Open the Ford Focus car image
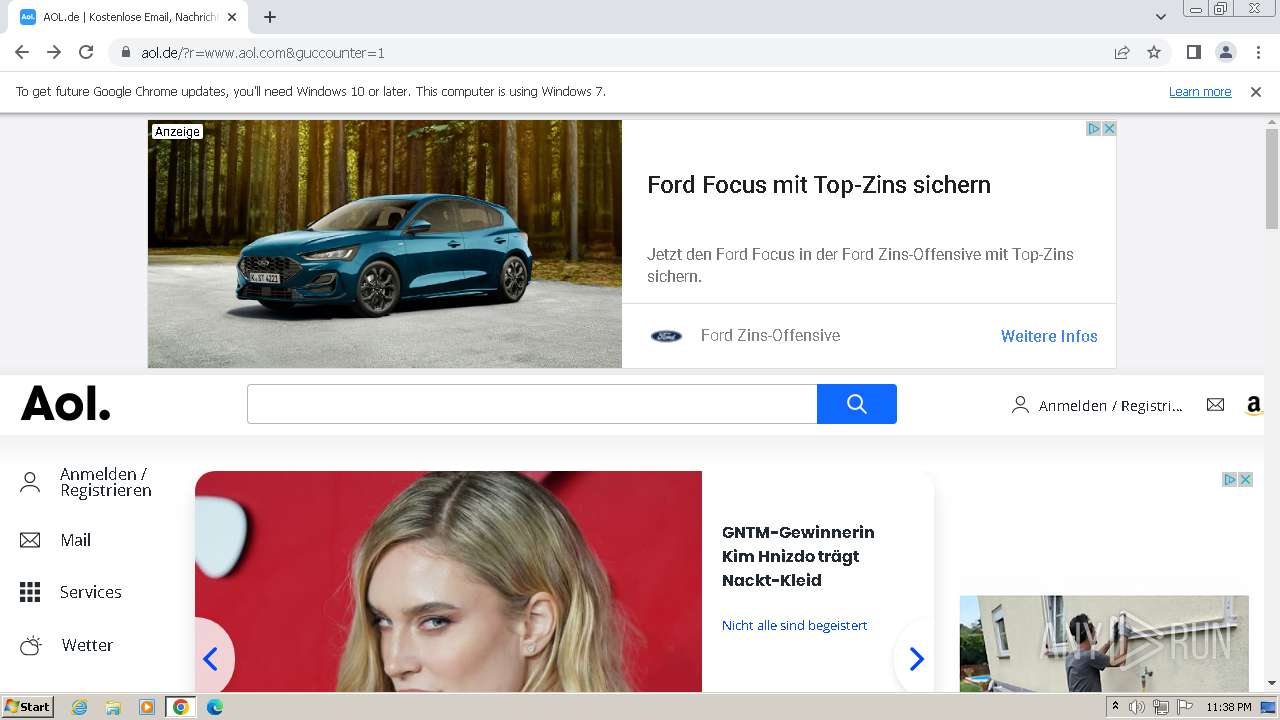The height and width of the screenshot is (720, 1280). tap(385, 244)
